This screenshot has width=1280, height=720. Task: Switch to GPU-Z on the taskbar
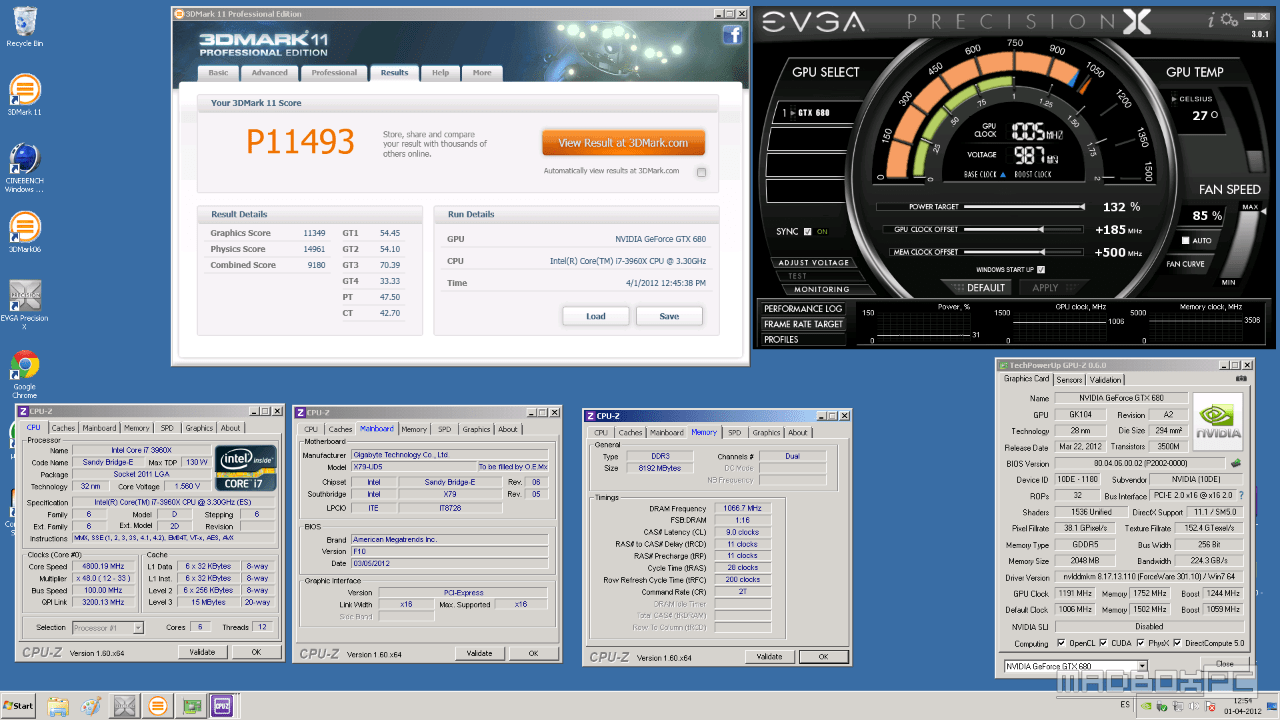190,706
